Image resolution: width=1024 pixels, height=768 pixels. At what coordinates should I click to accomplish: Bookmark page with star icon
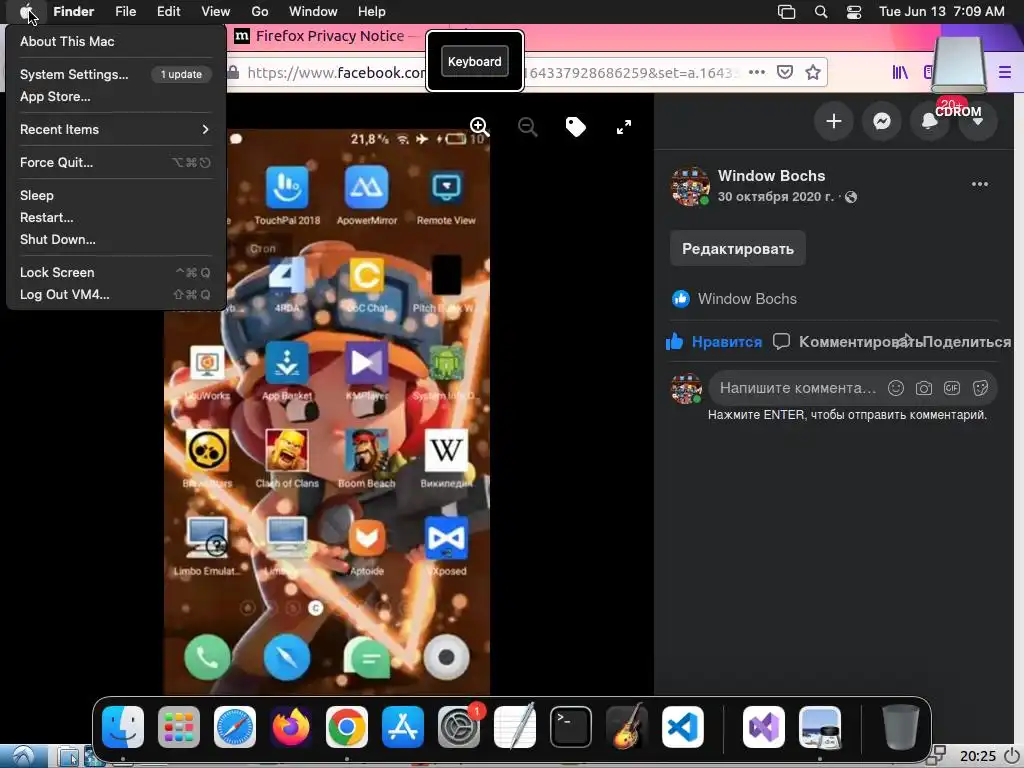(812, 72)
